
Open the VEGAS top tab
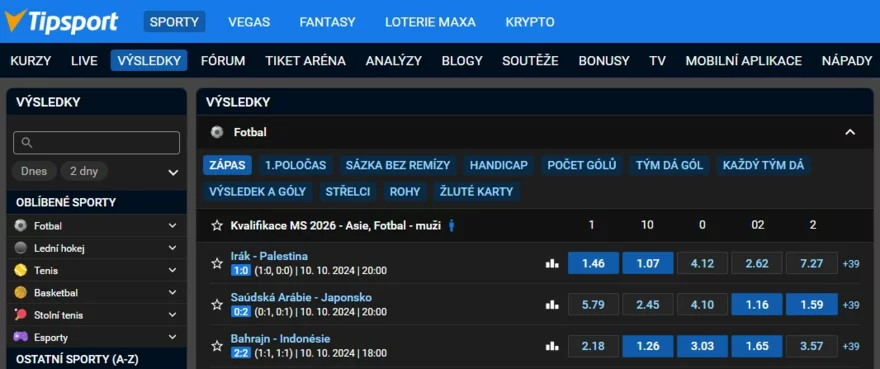pyautogui.click(x=249, y=22)
